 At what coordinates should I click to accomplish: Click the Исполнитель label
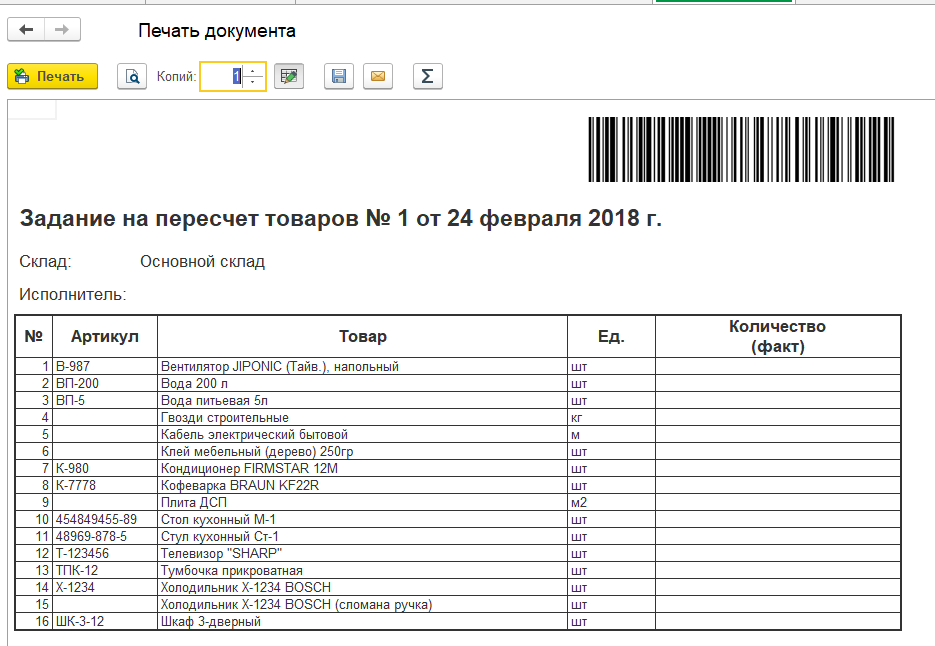[73, 294]
